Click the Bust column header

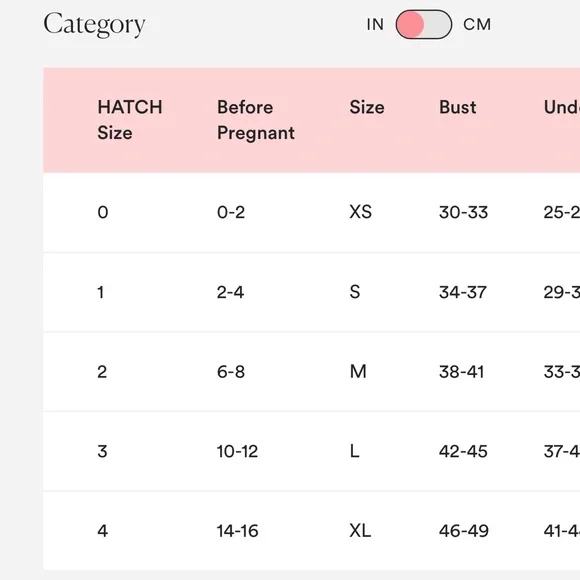click(458, 107)
